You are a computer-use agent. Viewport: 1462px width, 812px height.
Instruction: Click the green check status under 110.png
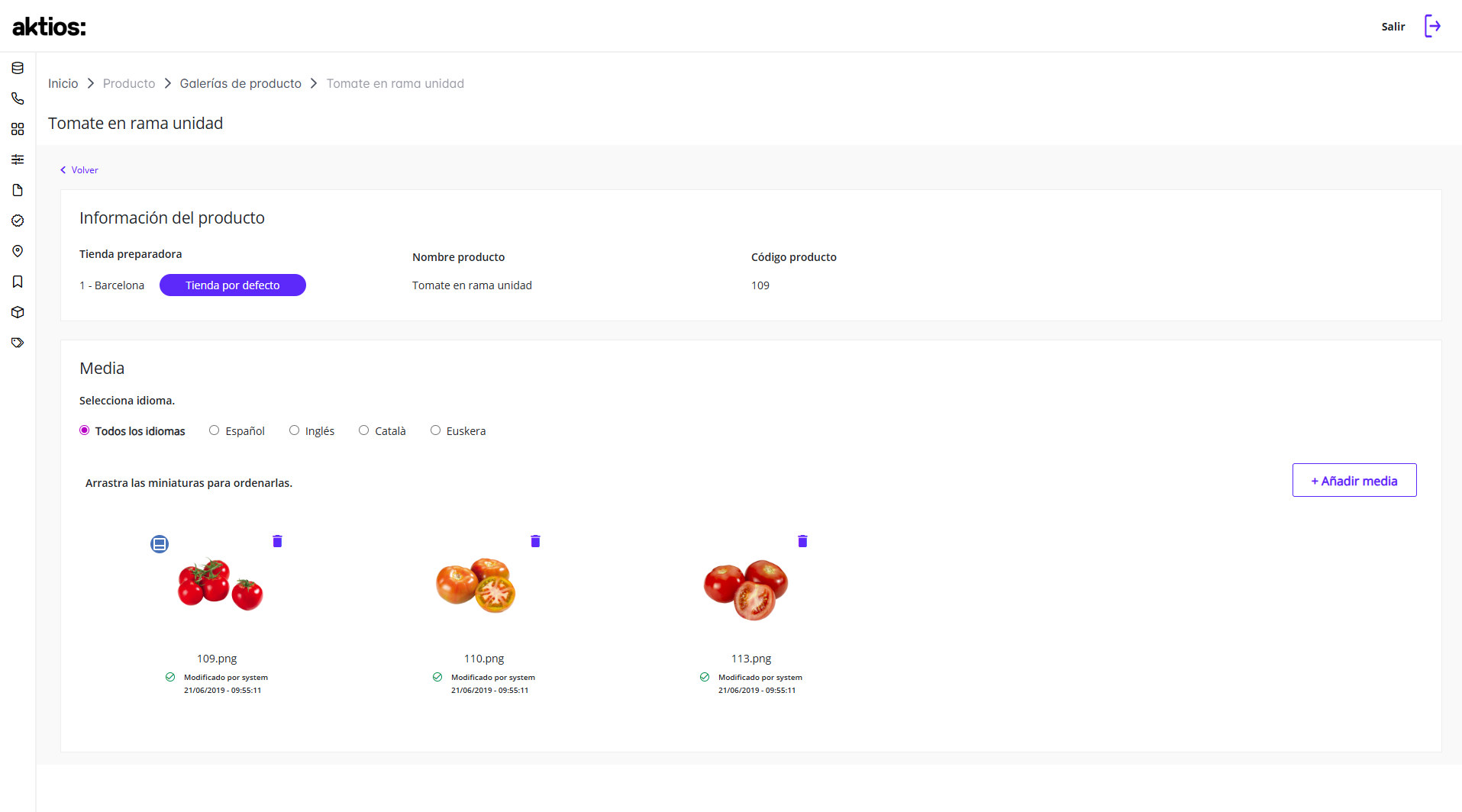pyautogui.click(x=437, y=677)
